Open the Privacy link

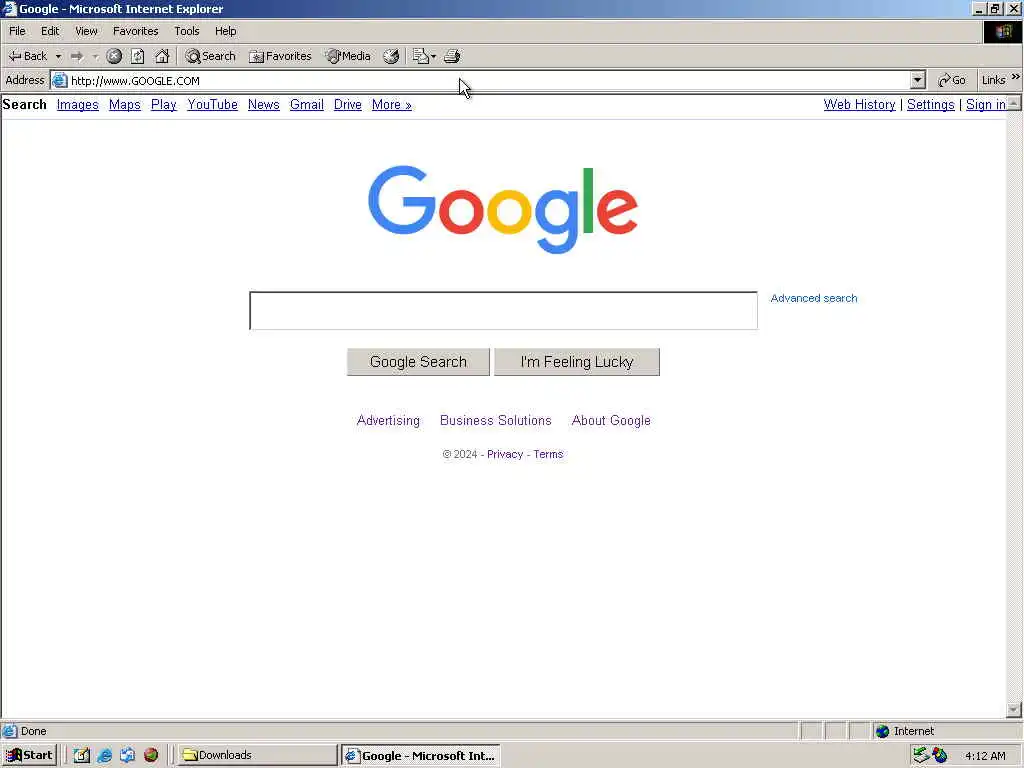[x=505, y=455]
